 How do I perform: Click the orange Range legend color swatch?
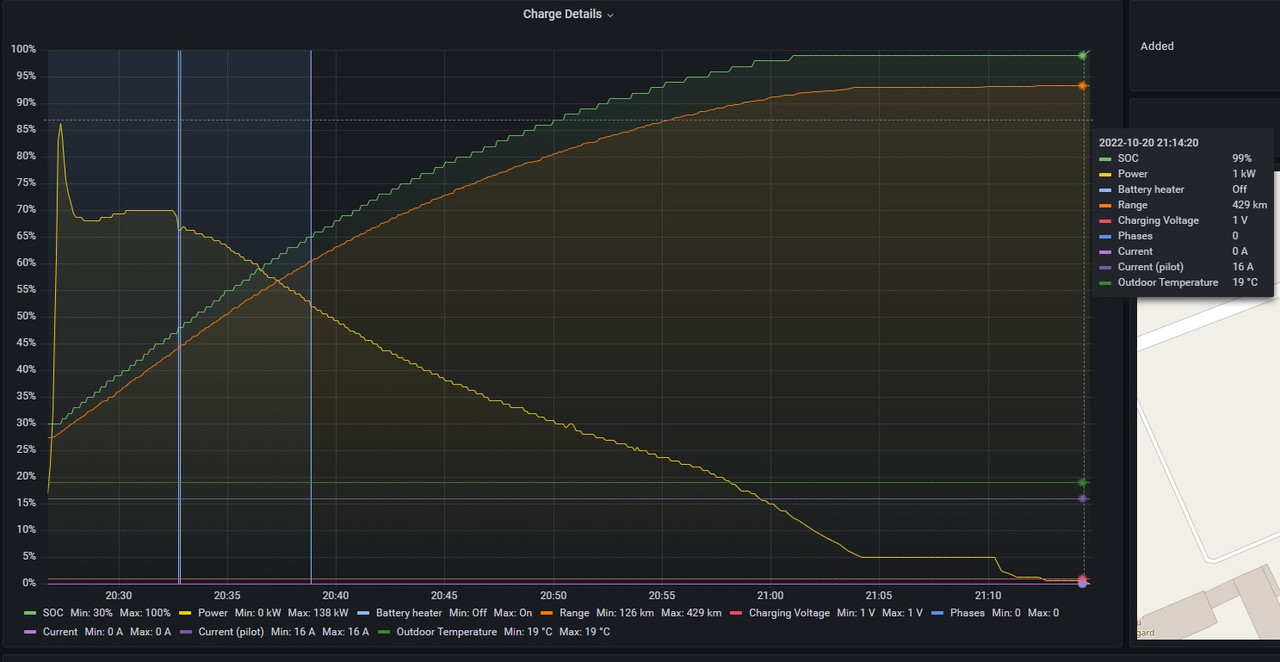click(x=546, y=613)
